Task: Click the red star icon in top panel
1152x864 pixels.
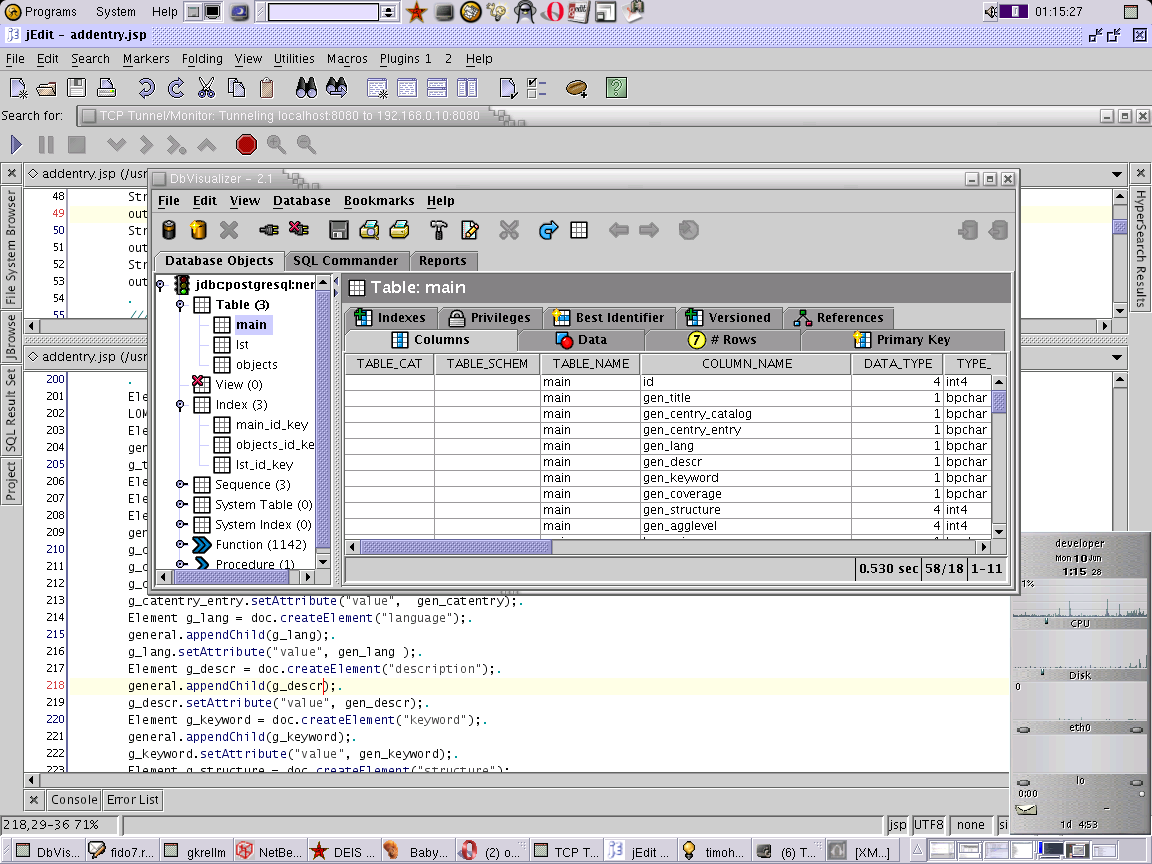Action: click(x=417, y=12)
